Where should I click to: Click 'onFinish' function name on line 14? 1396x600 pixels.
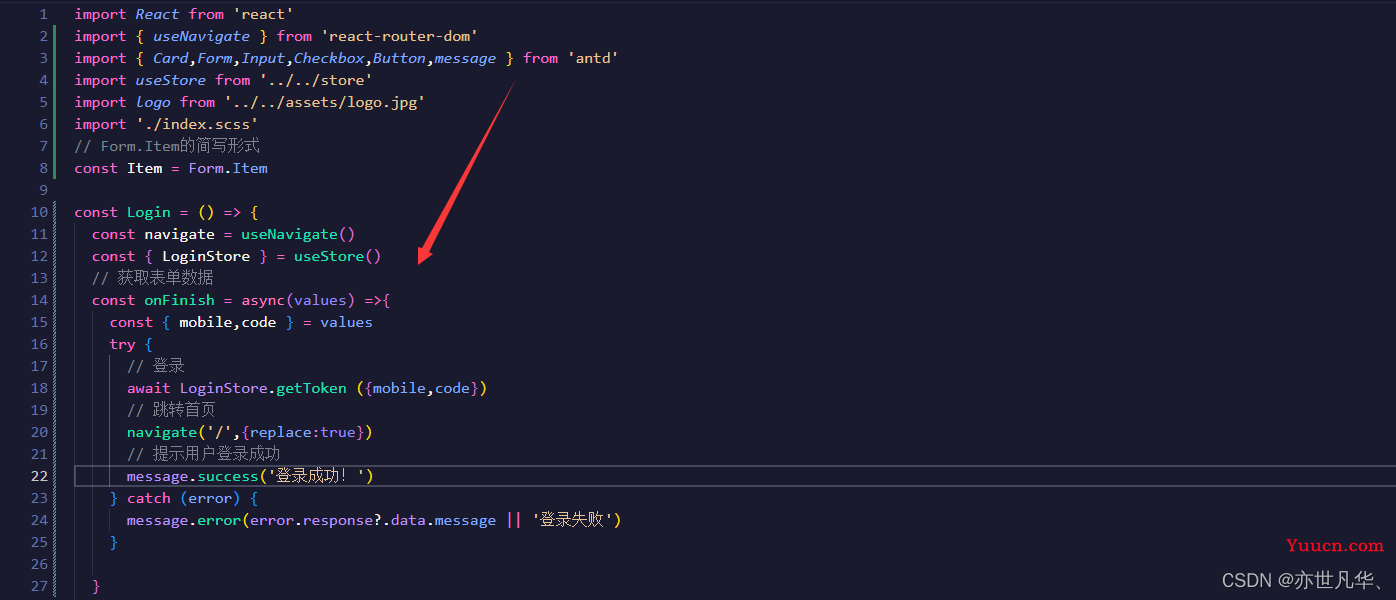(179, 300)
